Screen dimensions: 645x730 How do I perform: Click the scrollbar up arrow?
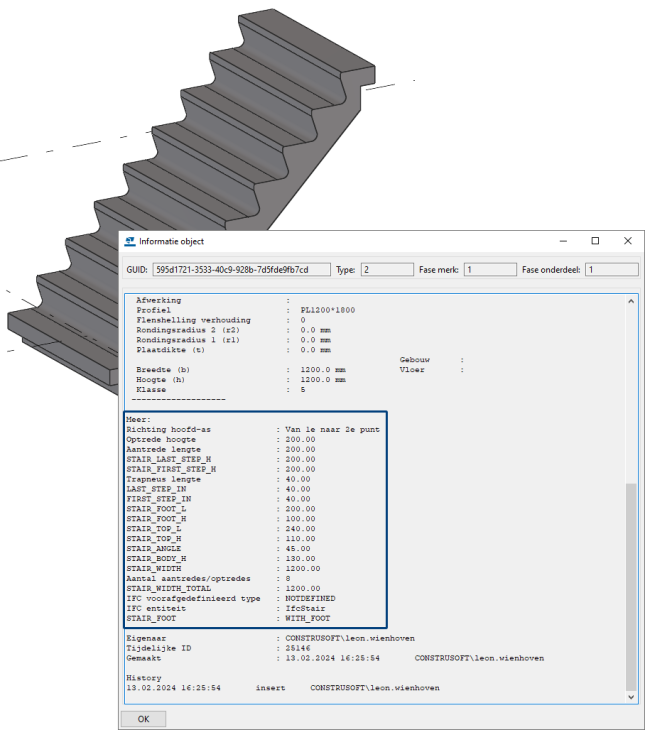[x=630, y=301]
